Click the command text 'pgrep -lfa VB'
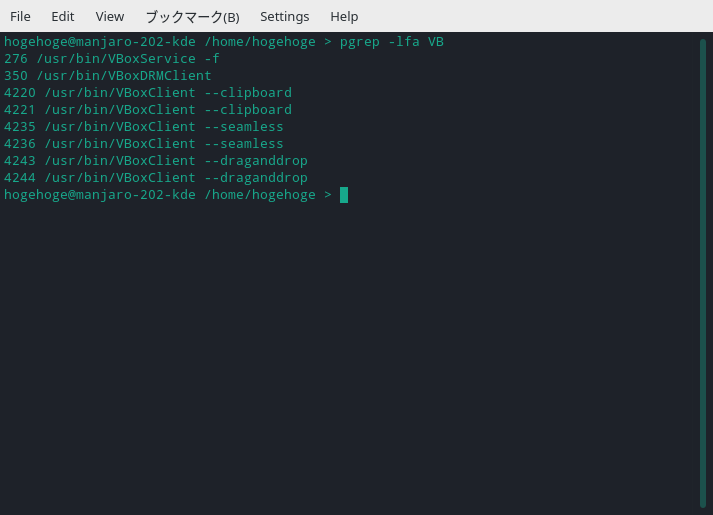This screenshot has height=515, width=713. (392, 42)
